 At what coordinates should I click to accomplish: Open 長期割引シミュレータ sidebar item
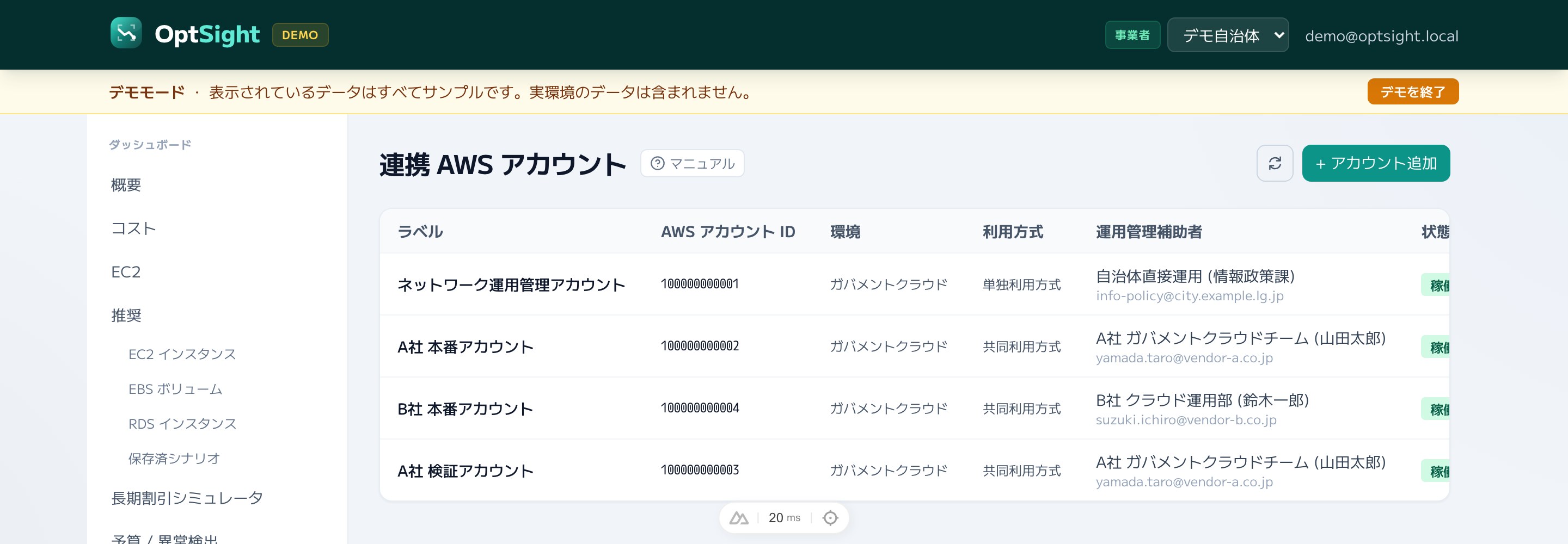[187, 498]
